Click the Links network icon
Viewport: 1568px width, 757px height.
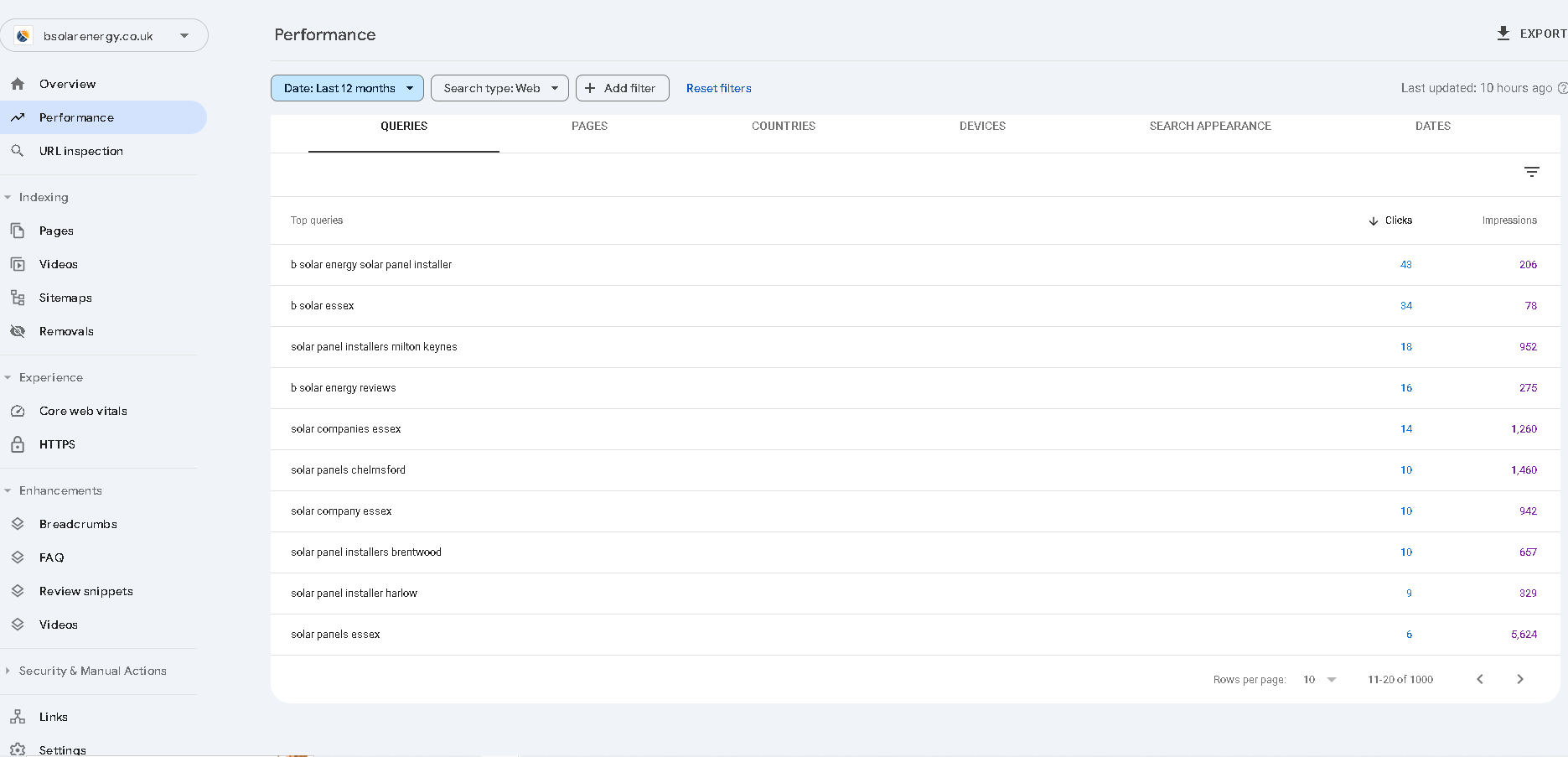click(x=18, y=717)
